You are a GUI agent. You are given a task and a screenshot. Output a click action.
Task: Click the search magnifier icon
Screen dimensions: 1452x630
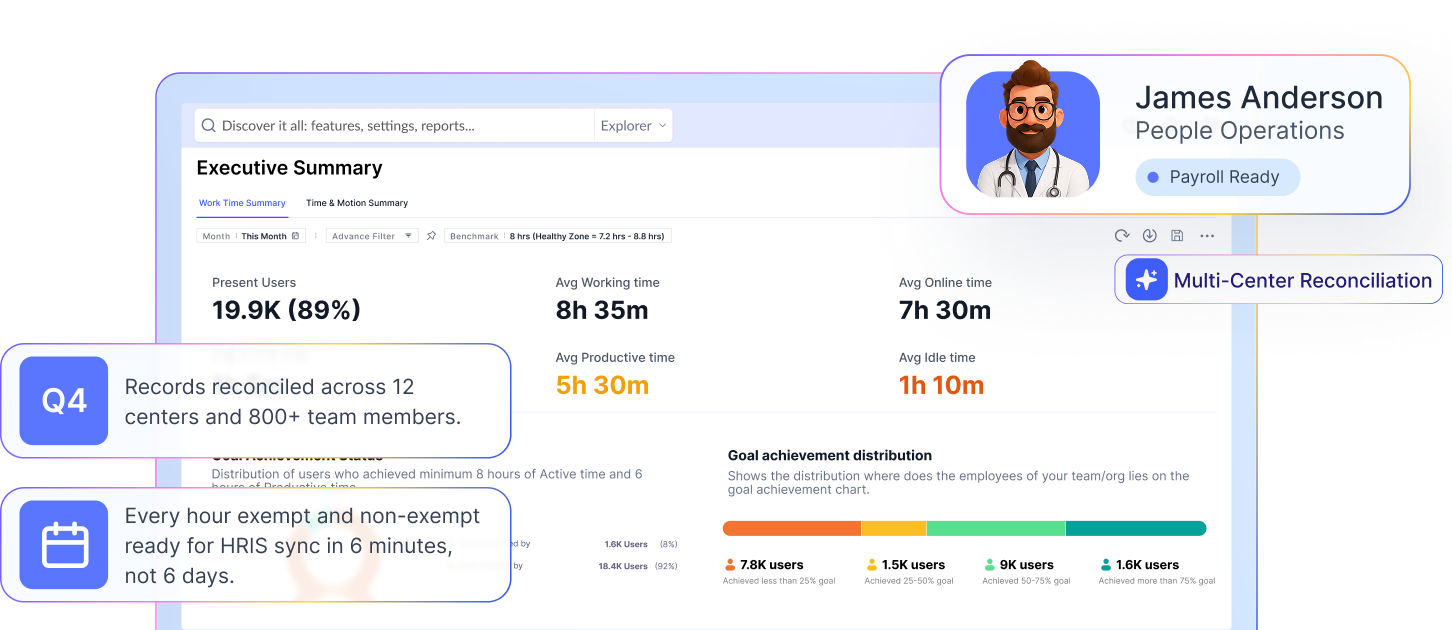(209, 126)
